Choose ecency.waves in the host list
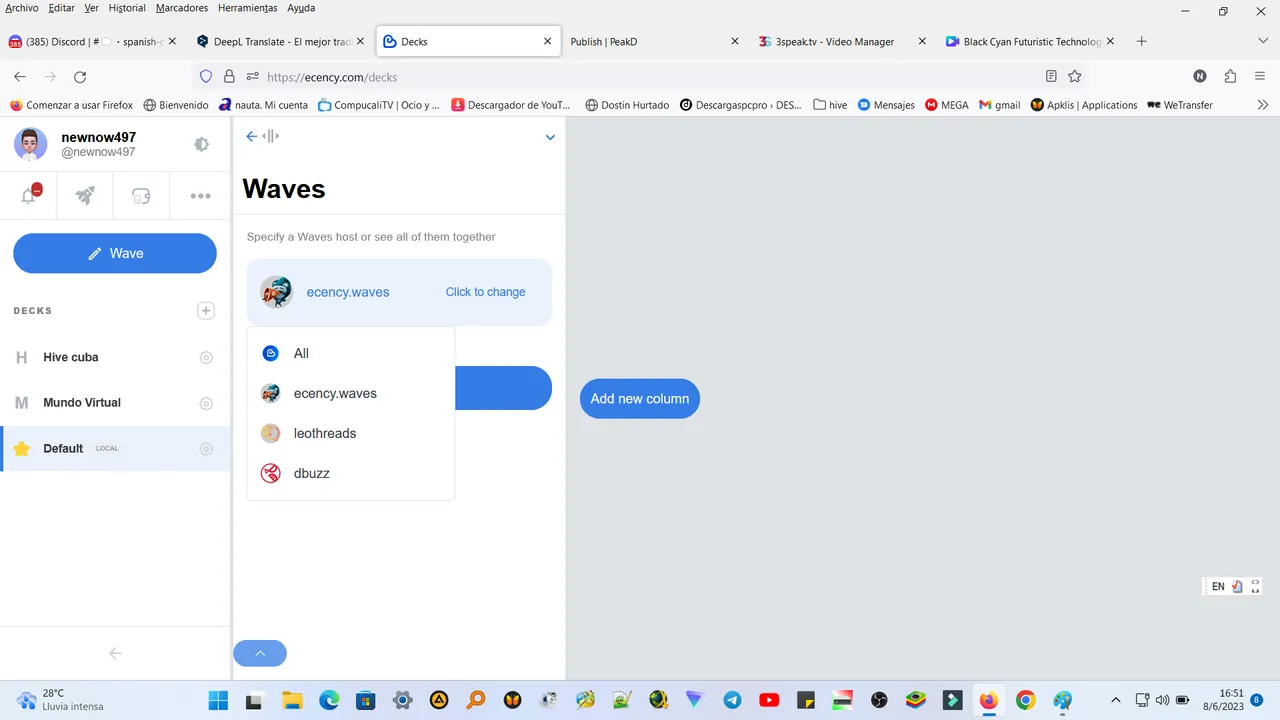The width and height of the screenshot is (1280, 720). coord(351,393)
